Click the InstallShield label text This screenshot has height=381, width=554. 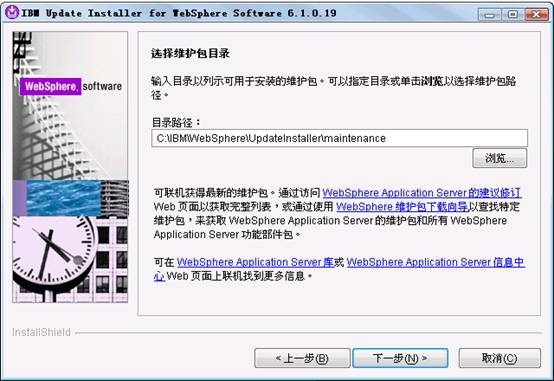(x=41, y=332)
